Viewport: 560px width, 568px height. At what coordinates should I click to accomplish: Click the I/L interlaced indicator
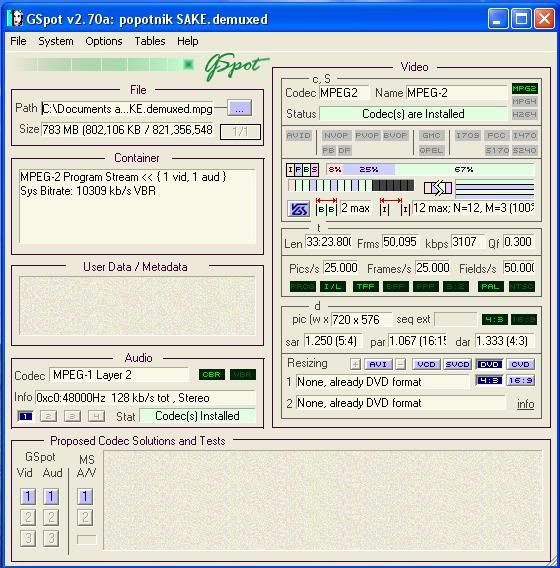[x=333, y=287]
